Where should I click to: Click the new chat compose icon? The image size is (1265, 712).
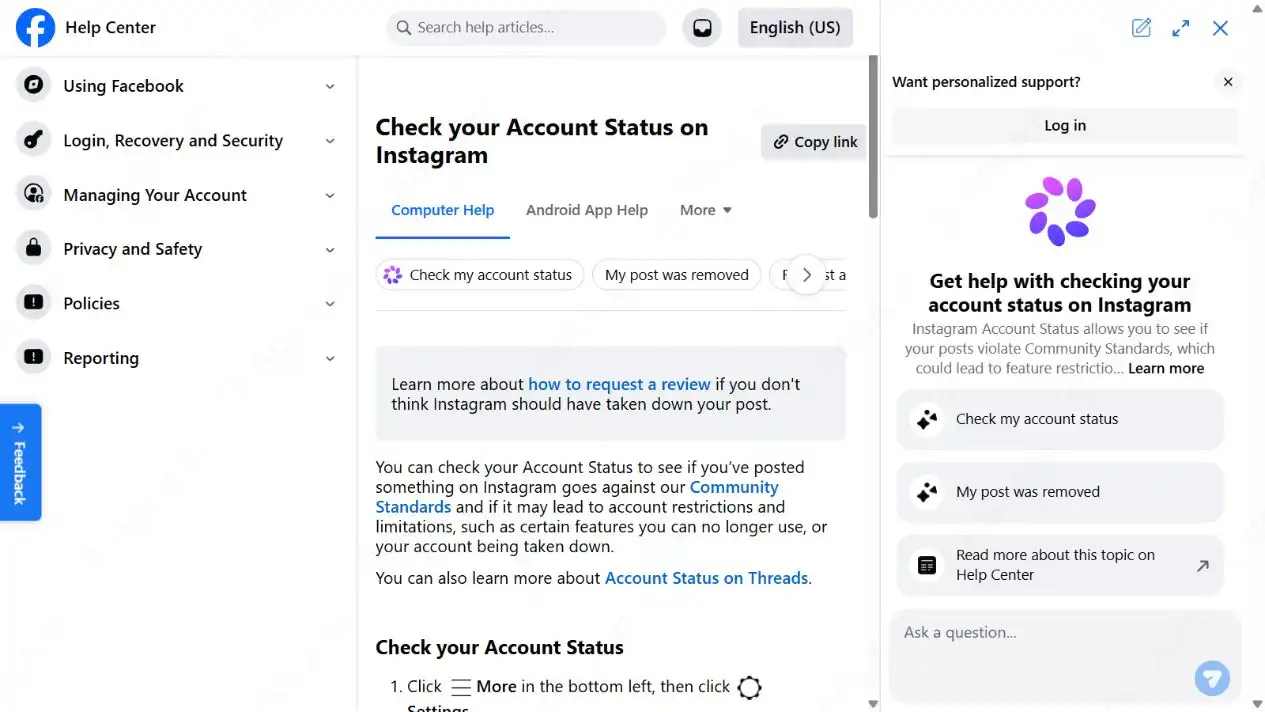(1141, 28)
